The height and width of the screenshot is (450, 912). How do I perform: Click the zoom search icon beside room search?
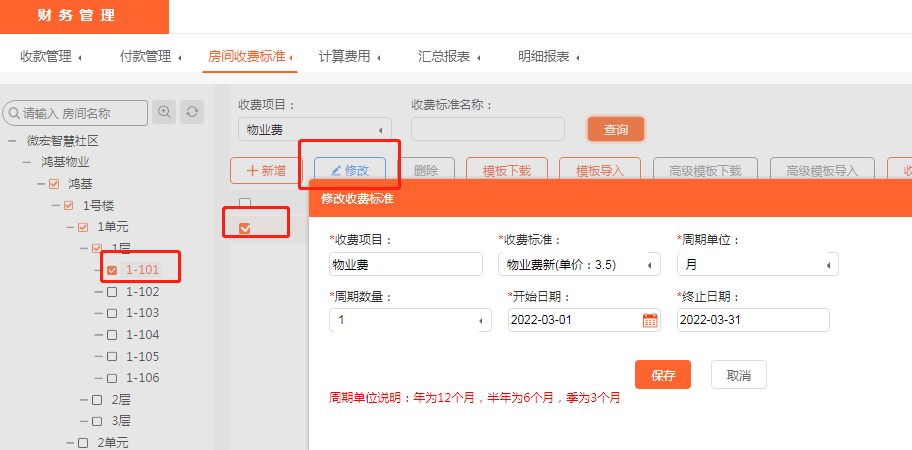(164, 112)
